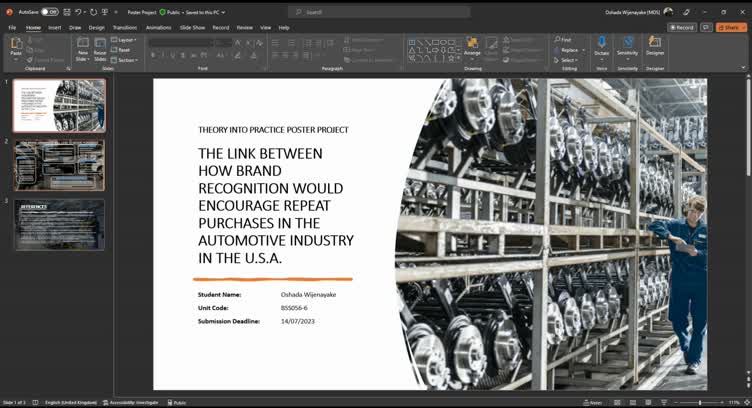Click the Paste icon in Clipboard
Viewport: 752px width, 408px height.
click(16, 45)
